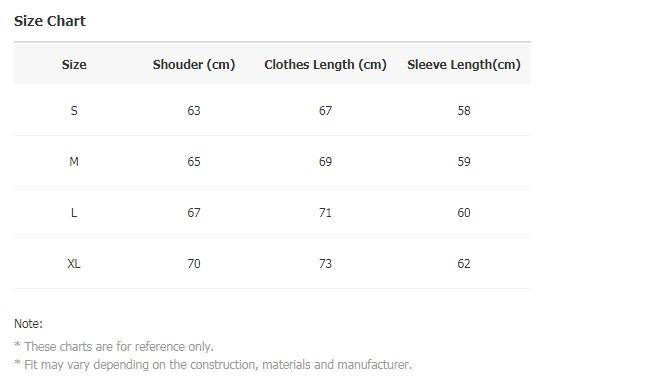Click sleeve length value 58

[464, 111]
